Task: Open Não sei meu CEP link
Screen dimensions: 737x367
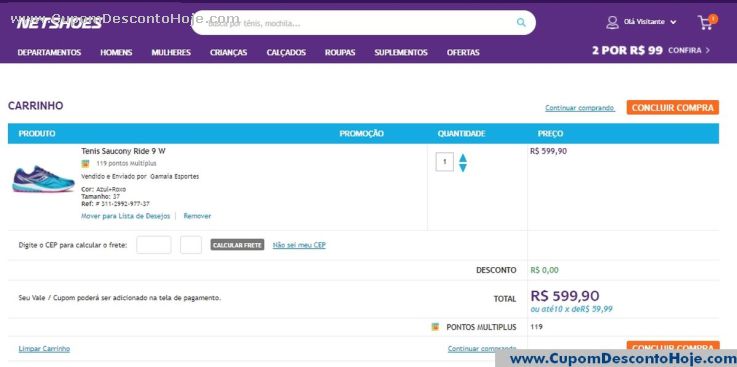Action: point(299,245)
